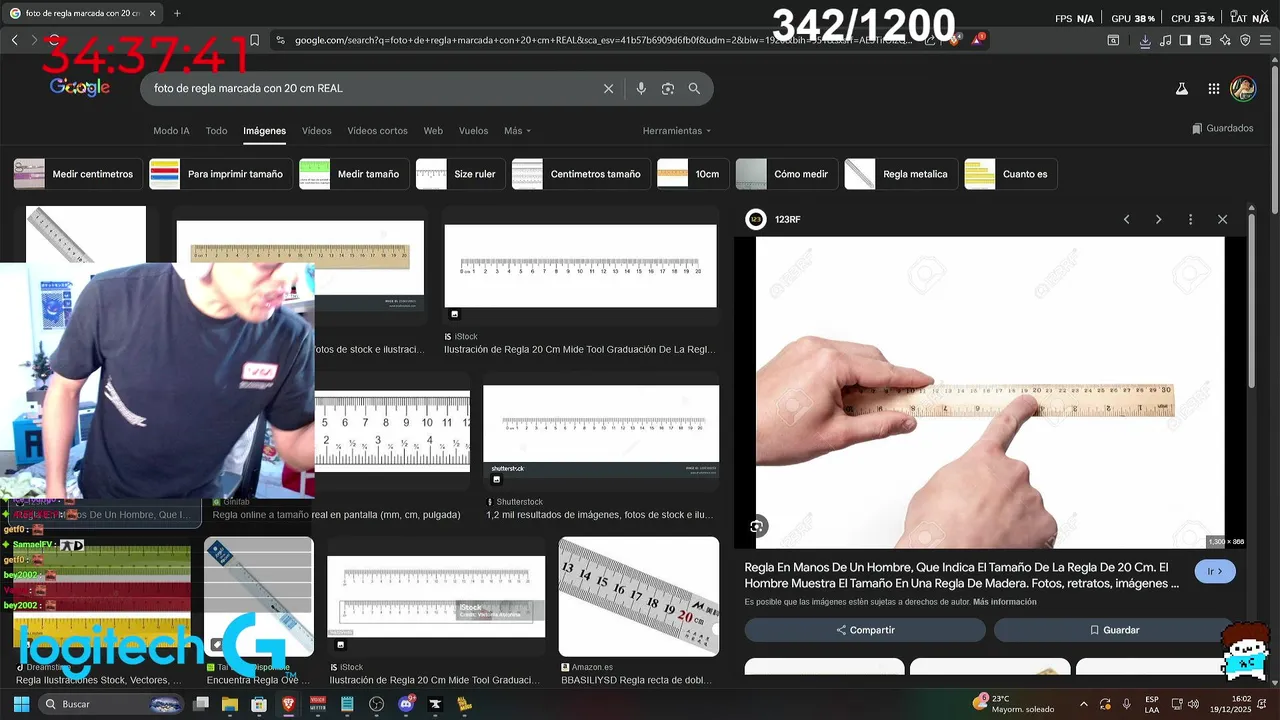The height and width of the screenshot is (720, 1280).
Task: Open a new browser tab
Action: pos(177,14)
